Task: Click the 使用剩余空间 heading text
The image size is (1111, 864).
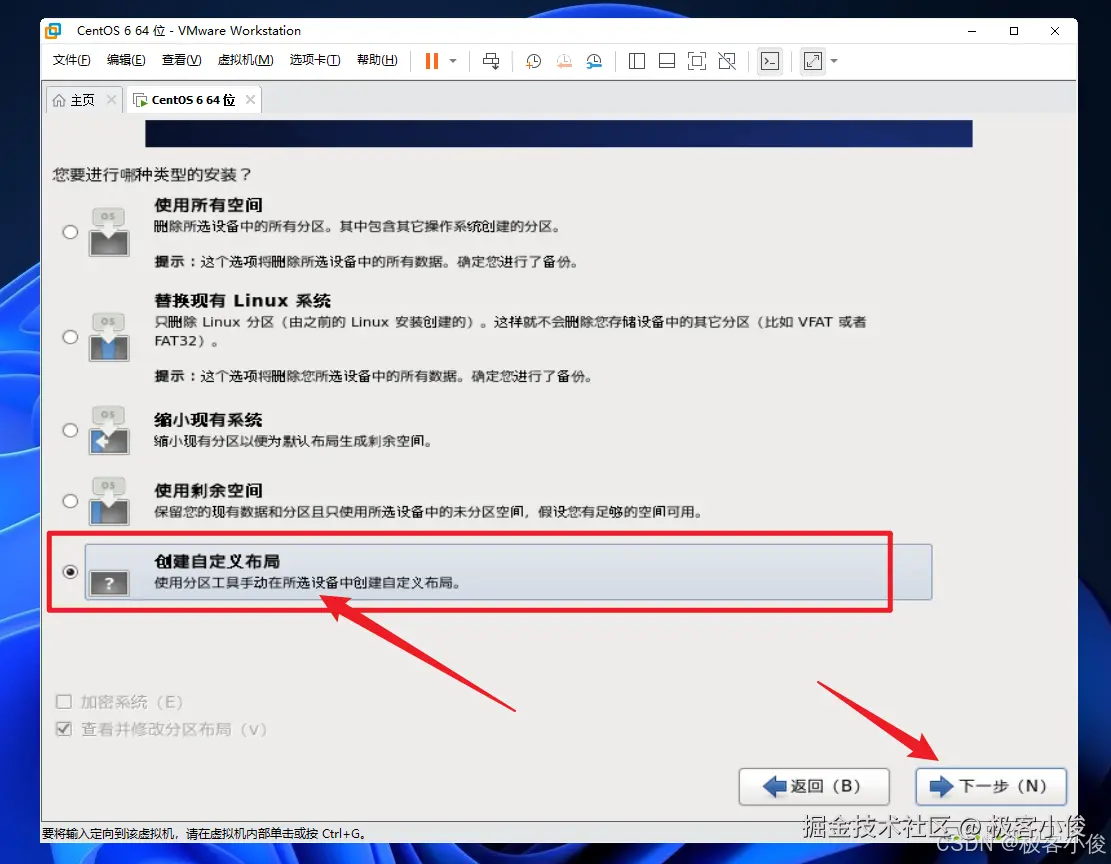Action: 208,490
